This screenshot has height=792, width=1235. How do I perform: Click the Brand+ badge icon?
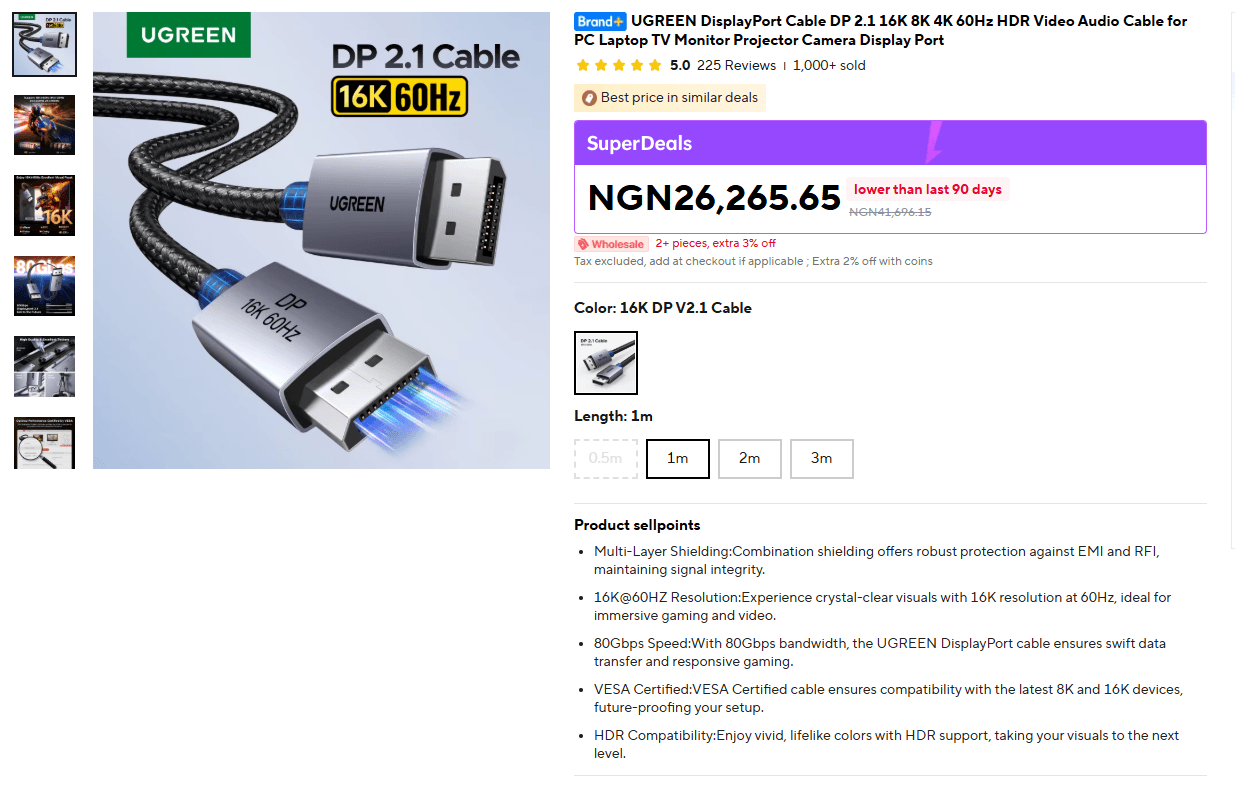(x=600, y=21)
